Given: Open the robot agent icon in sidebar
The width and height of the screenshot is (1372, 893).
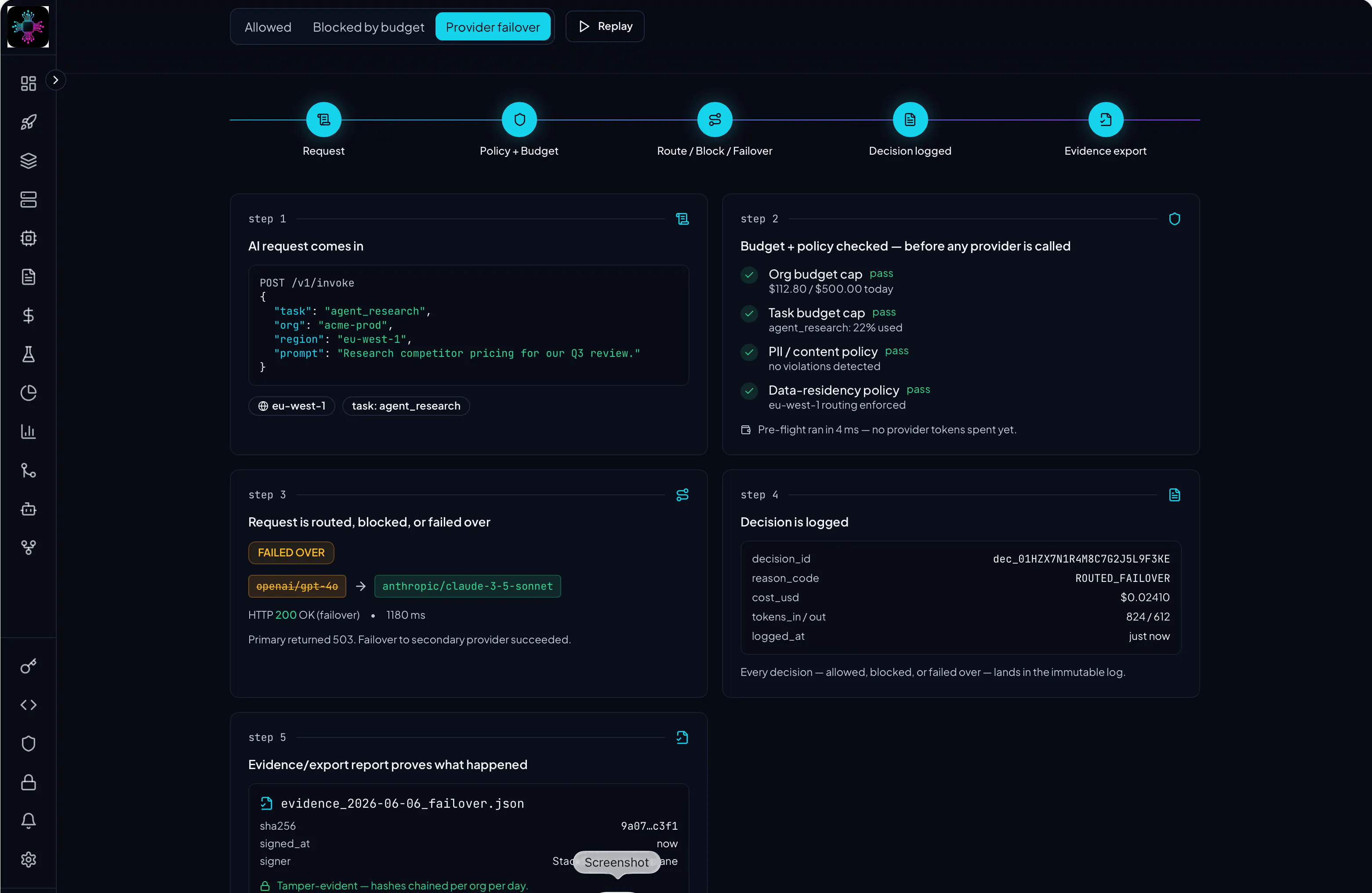Looking at the screenshot, I should 28,509.
